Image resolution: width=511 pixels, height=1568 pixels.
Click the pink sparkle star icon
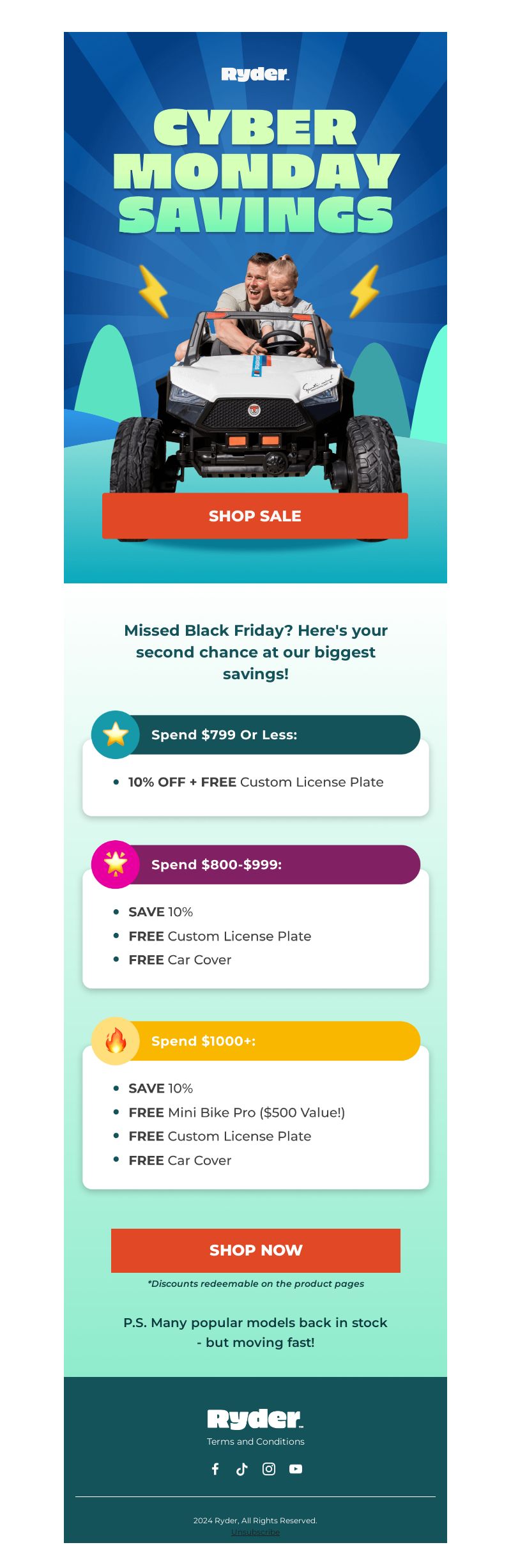point(116,864)
